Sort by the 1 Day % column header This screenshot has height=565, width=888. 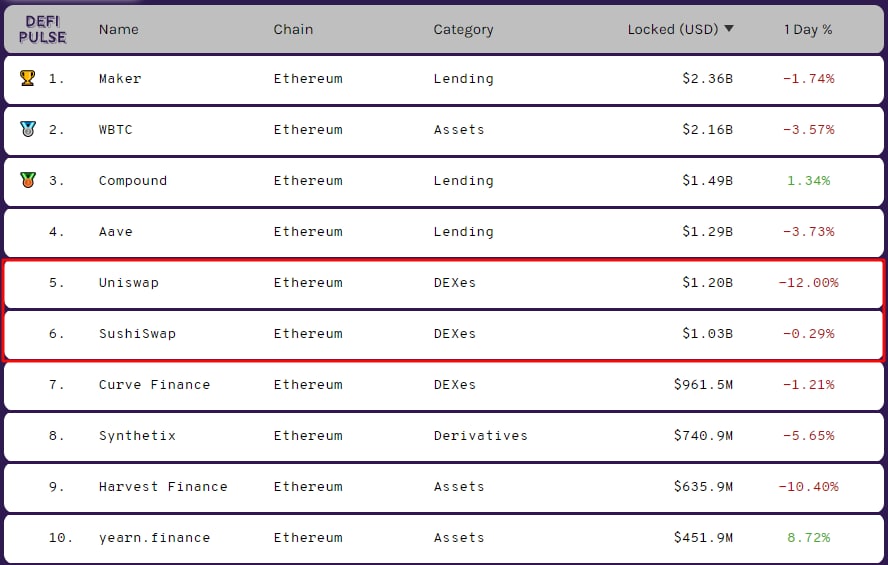point(808,29)
